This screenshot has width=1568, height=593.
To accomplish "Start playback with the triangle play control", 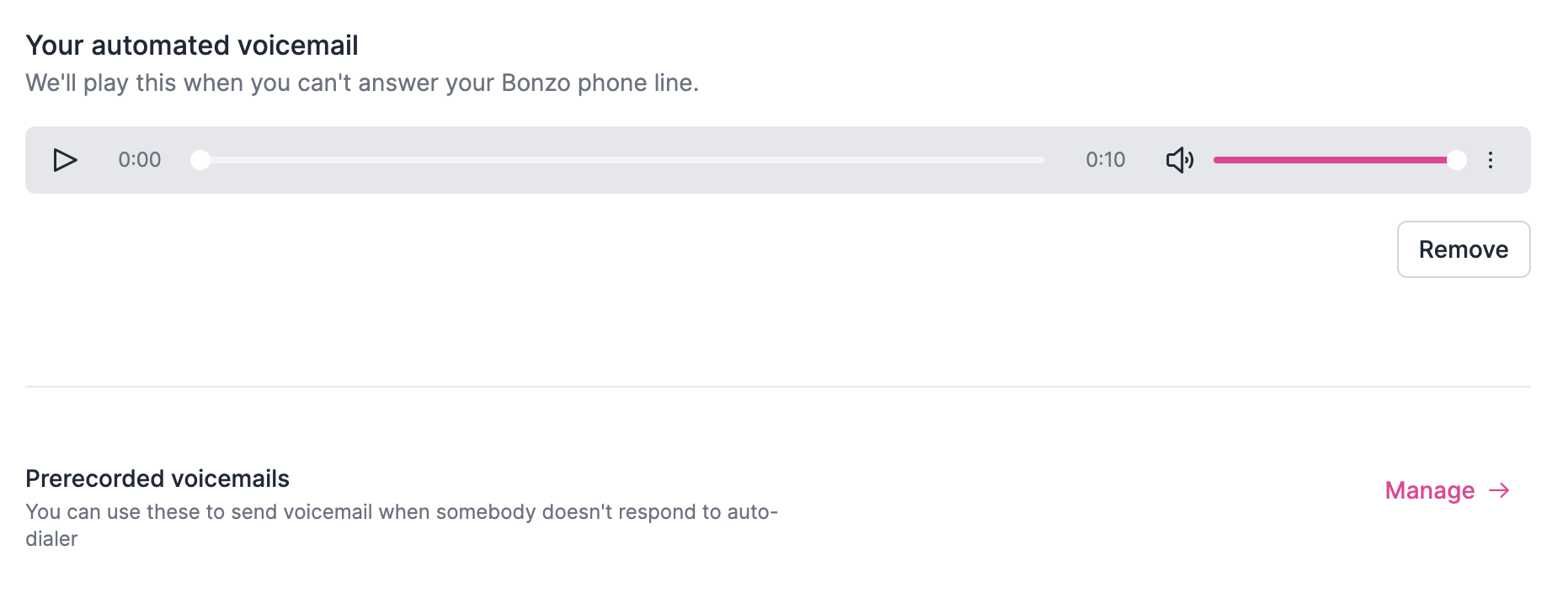I will click(67, 159).
